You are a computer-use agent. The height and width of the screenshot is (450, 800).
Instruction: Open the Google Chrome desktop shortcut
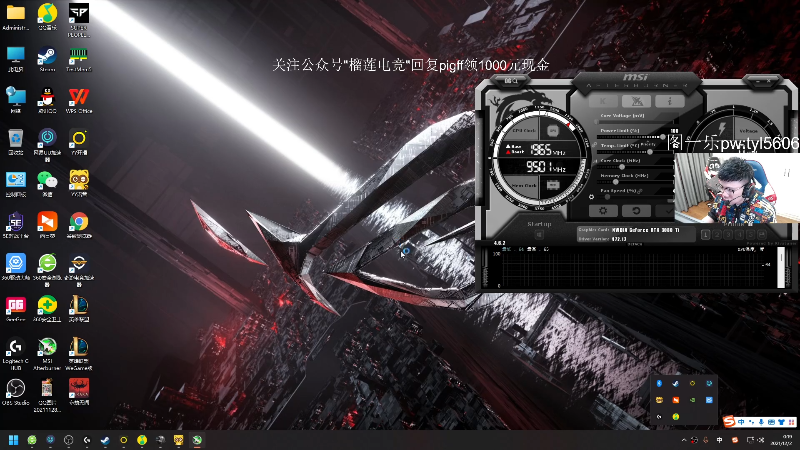coord(79,226)
